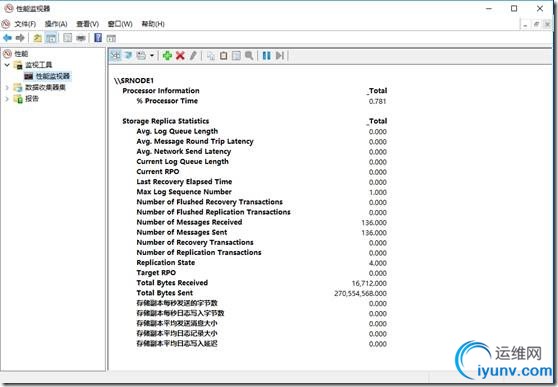This screenshot has height=387, width=558.
Task: Select Avg. Network Send Latency counter
Action: click(184, 151)
